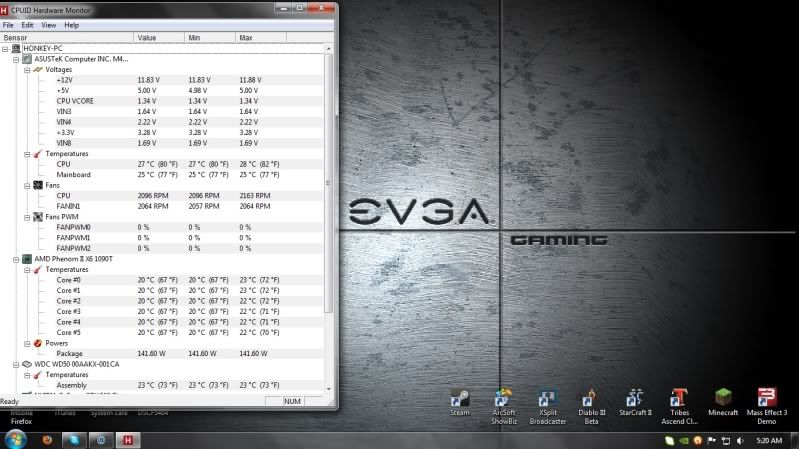
Task: Collapse the Powers group
Action: point(27,344)
